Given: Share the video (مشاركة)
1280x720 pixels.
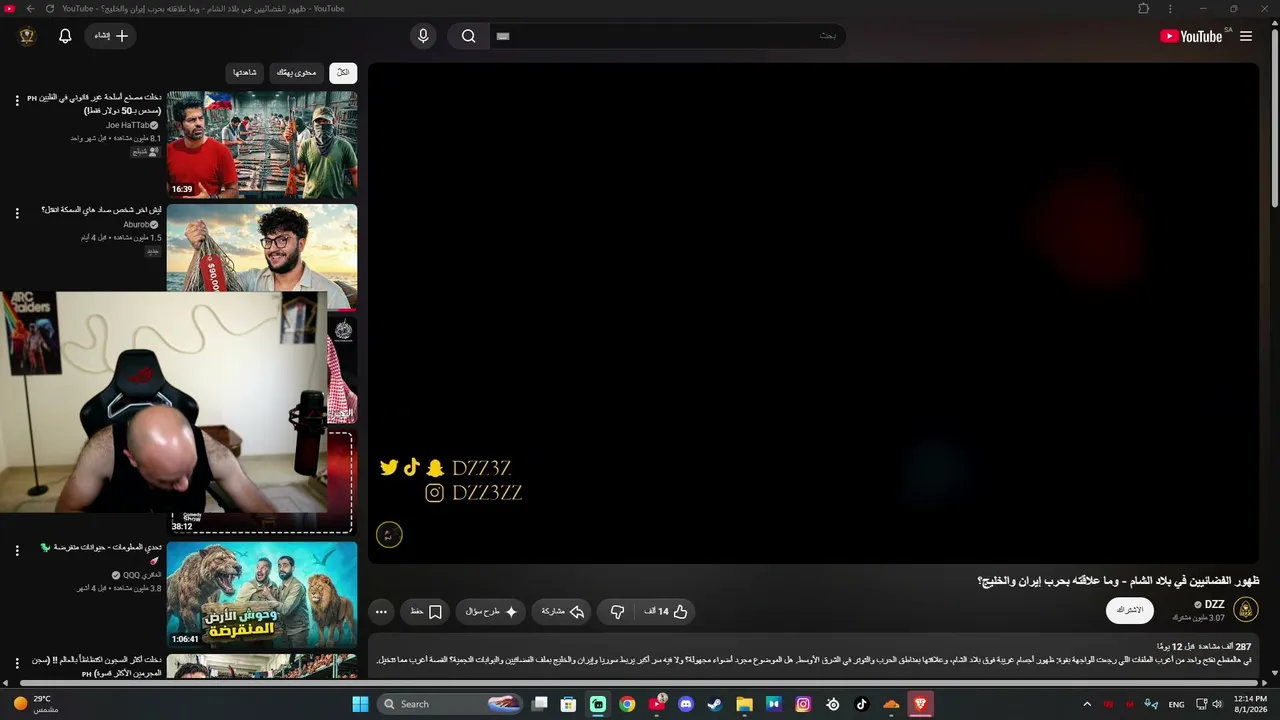Looking at the screenshot, I should [x=562, y=611].
